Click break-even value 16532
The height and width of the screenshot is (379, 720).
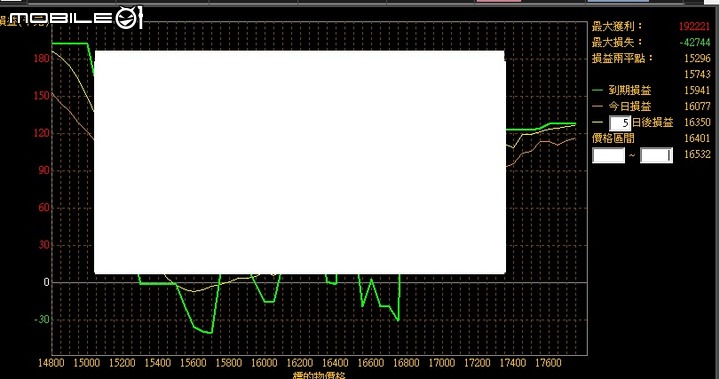point(697,154)
